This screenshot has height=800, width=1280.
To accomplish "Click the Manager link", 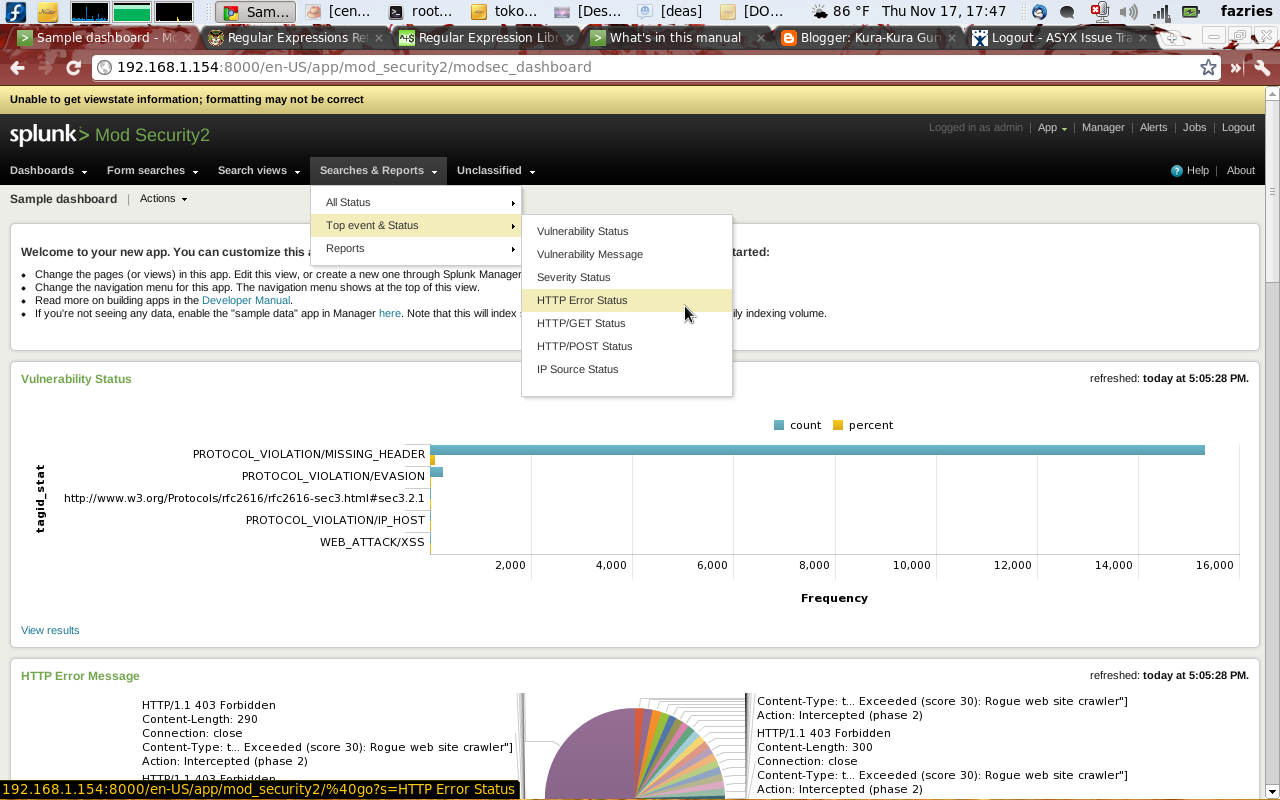I will click(1103, 128).
